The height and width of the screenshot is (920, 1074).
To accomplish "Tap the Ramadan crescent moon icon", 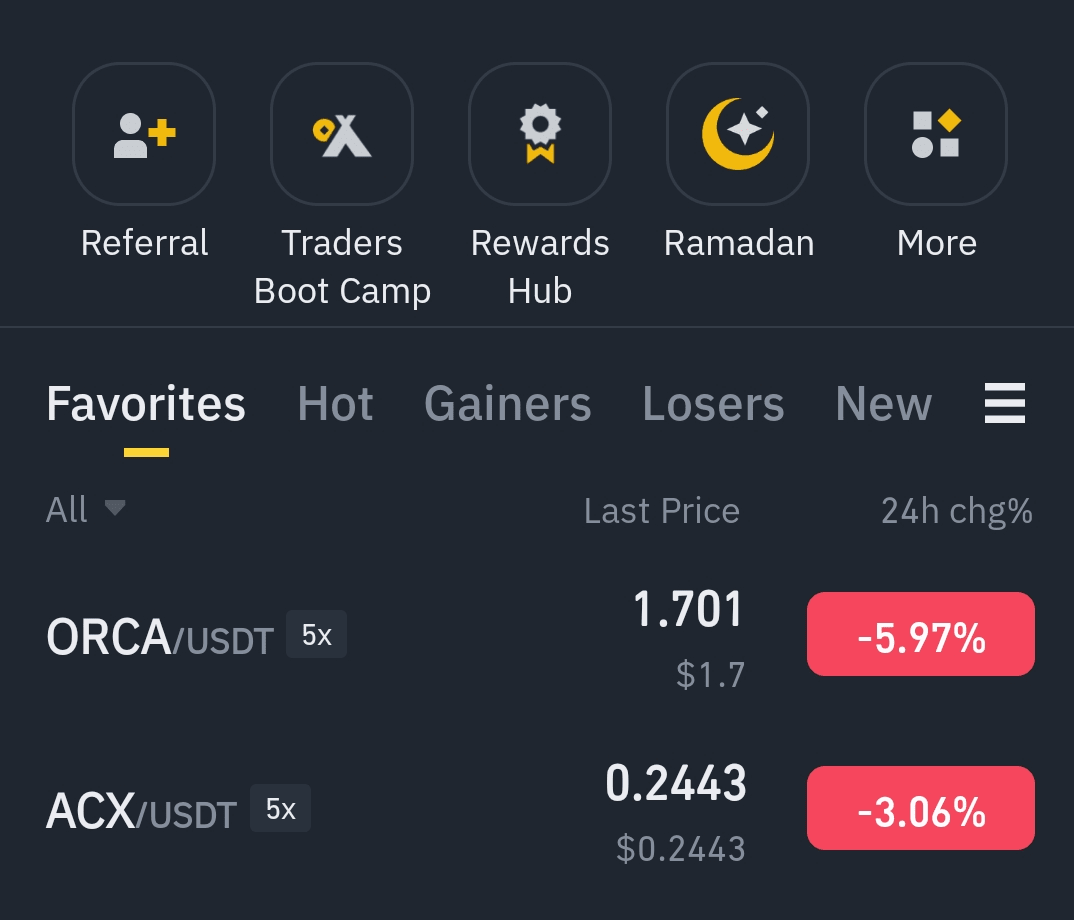I will pos(738,135).
